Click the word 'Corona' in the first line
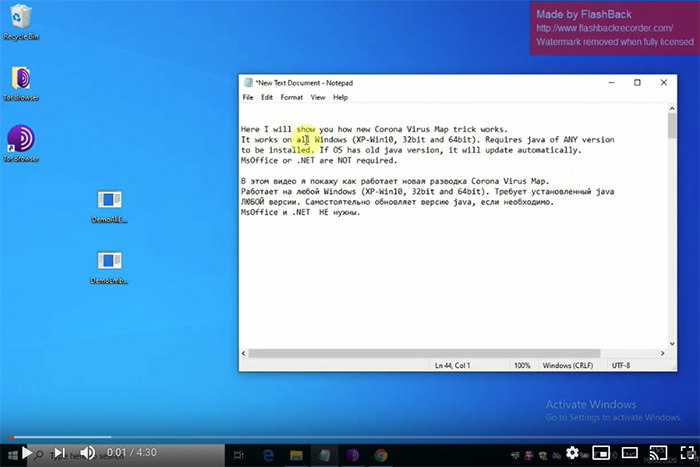The image size is (700, 467). (388, 129)
